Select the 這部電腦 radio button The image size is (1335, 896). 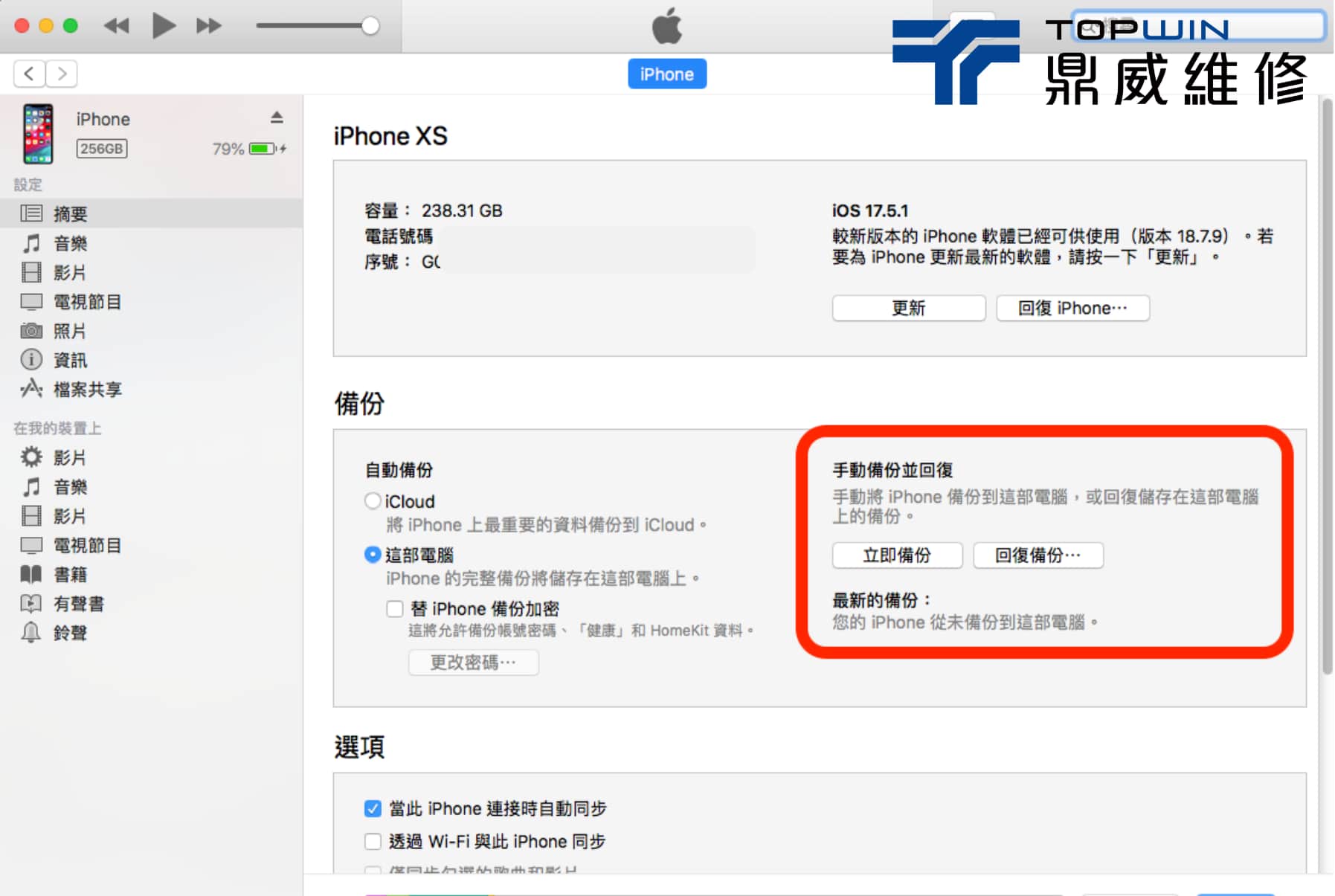click(373, 555)
